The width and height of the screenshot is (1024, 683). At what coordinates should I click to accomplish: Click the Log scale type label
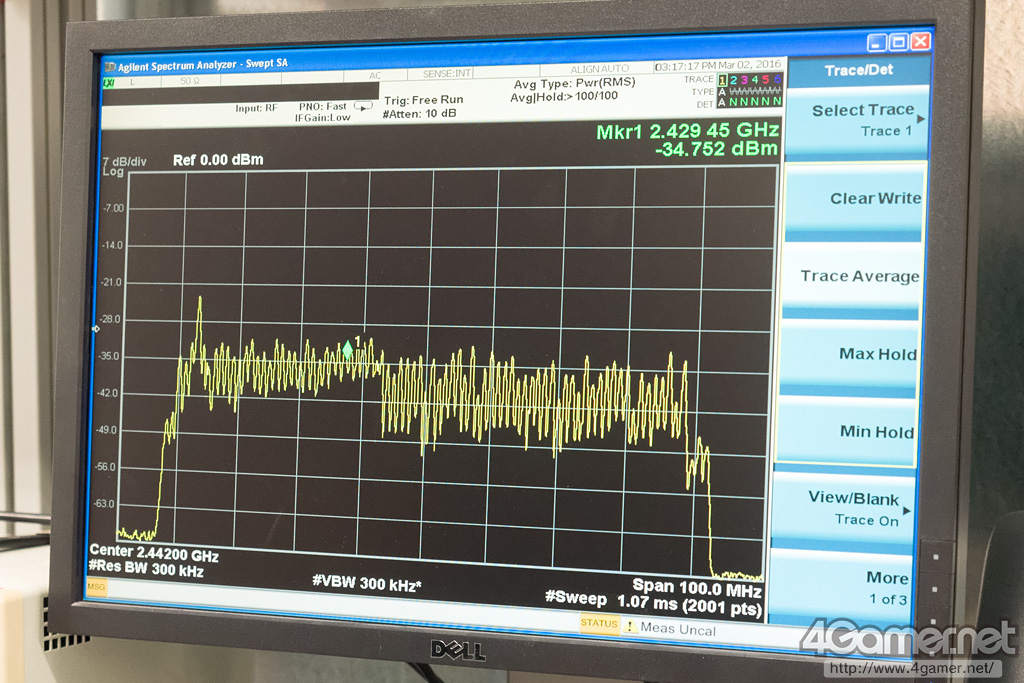[113, 172]
